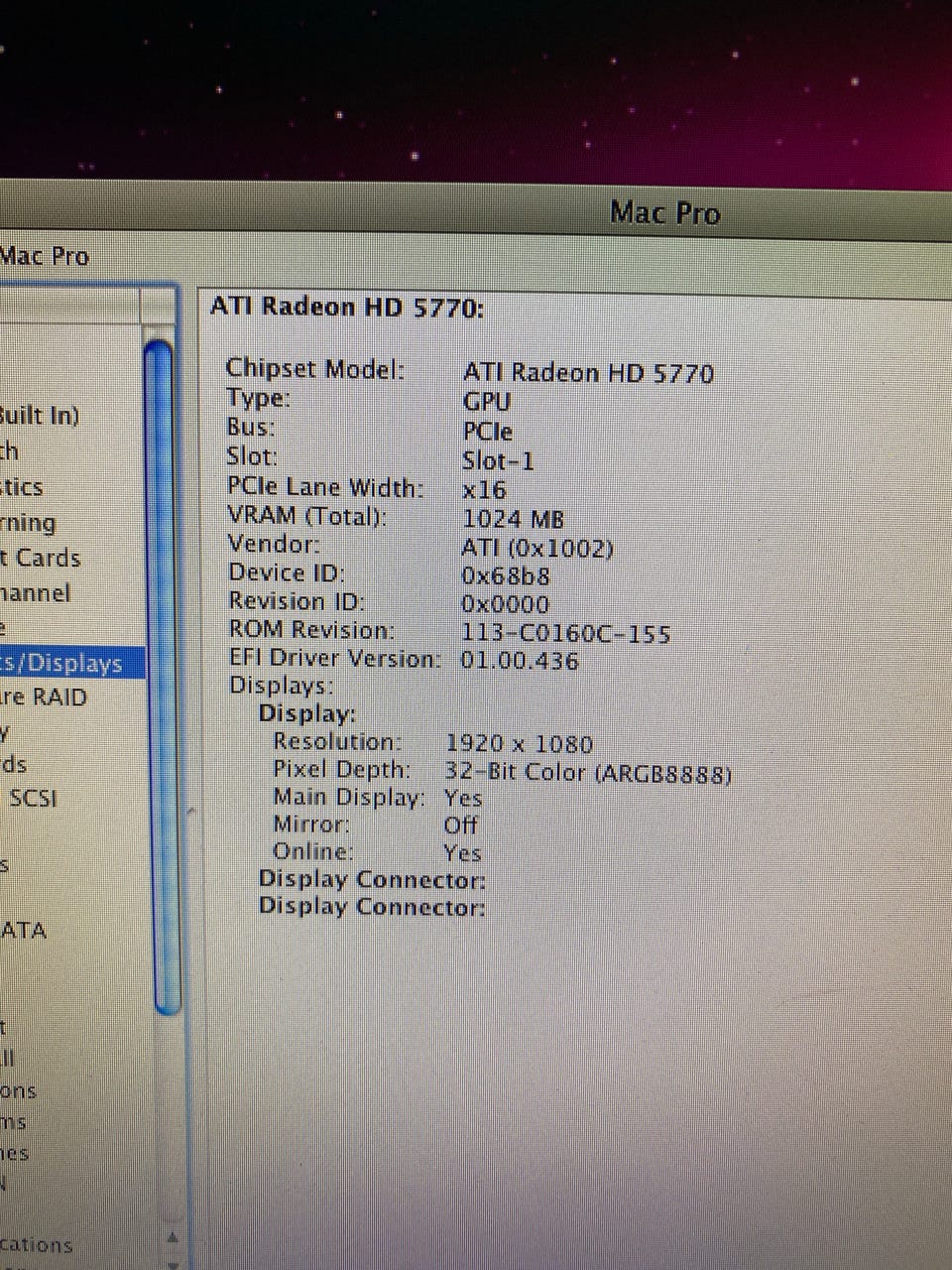Click the VRAM value '1024 MB'
The image size is (952, 1270).
(x=513, y=519)
